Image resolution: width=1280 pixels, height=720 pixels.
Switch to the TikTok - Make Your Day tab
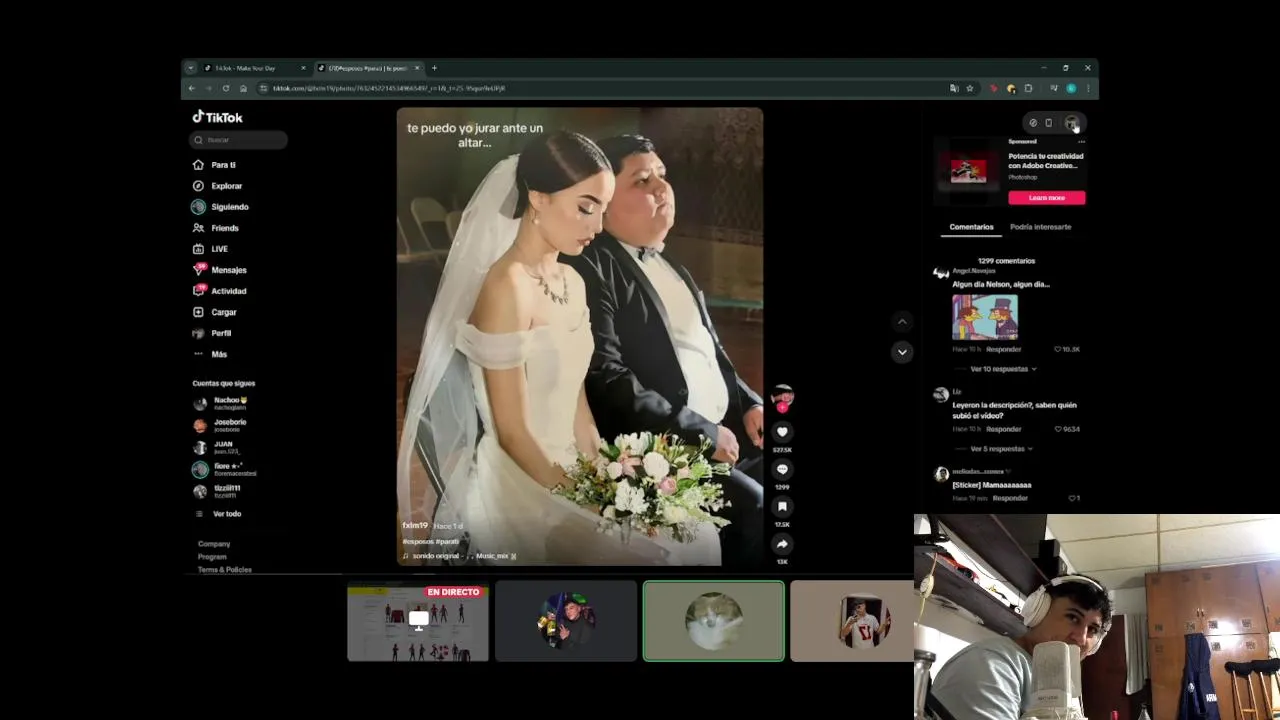point(255,68)
